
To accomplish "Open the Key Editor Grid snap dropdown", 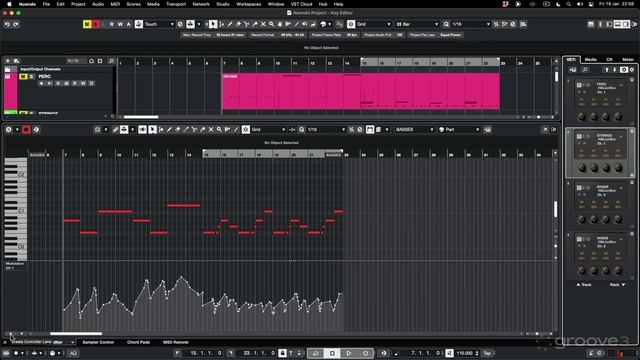I will click(268, 130).
